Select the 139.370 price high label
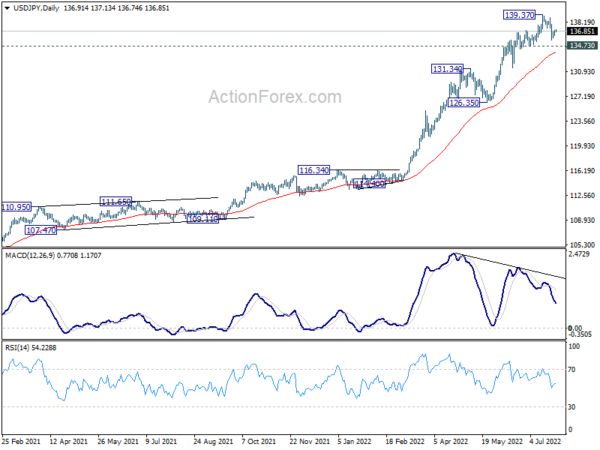This screenshot has width=600, height=450. point(519,15)
